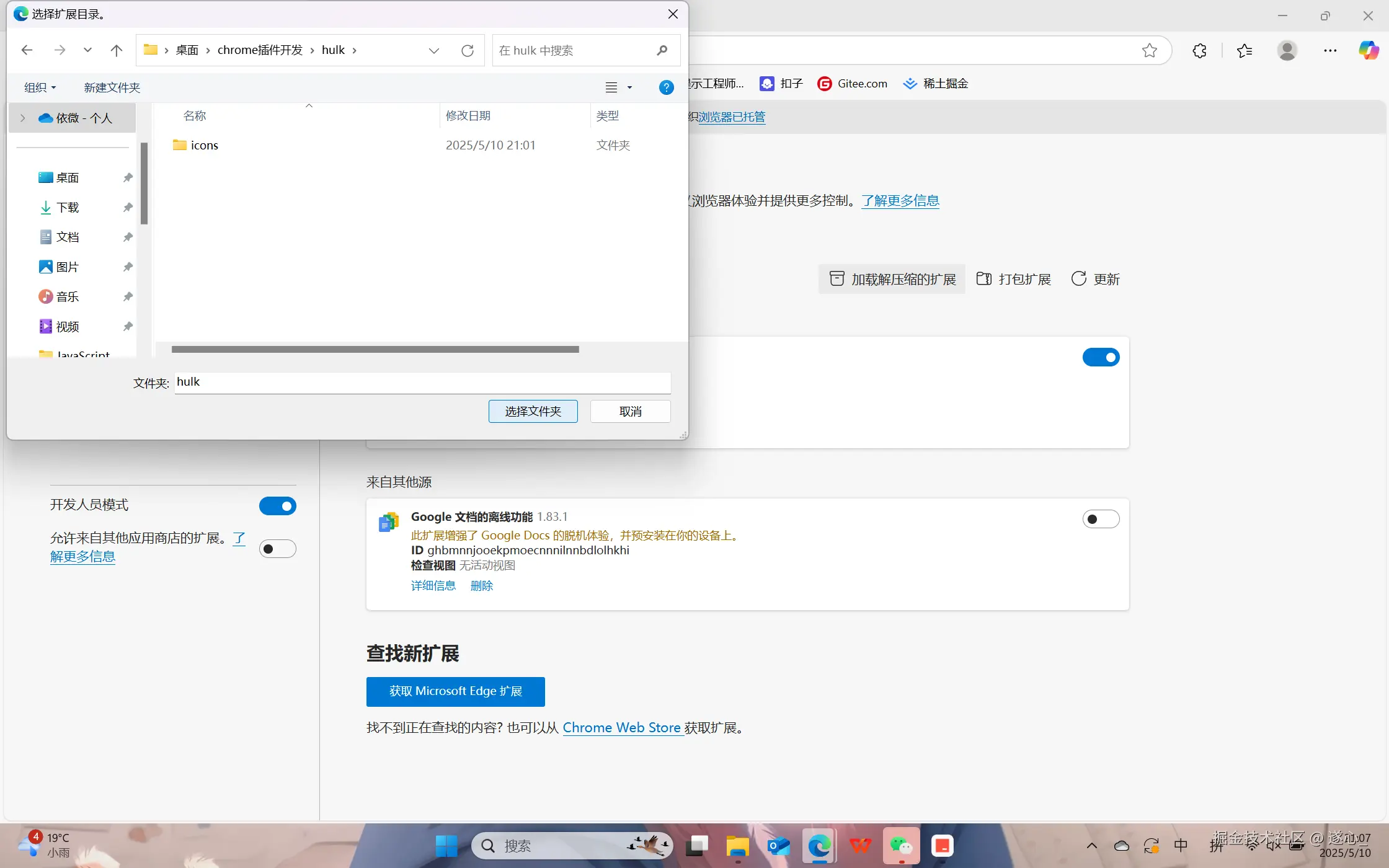Click the search magnifier in hulk search box

pyautogui.click(x=662, y=50)
